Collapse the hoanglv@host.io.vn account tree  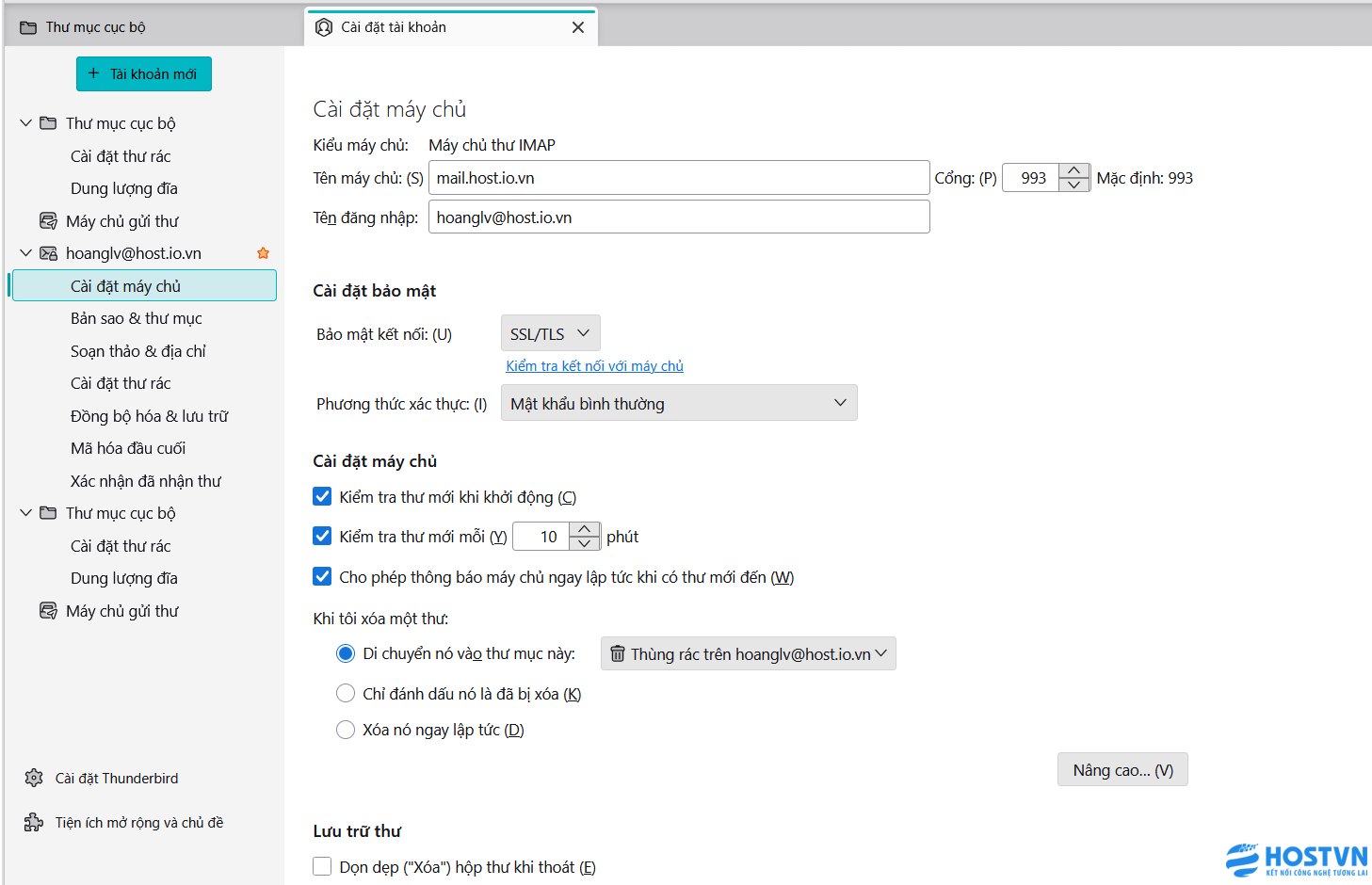[26, 253]
